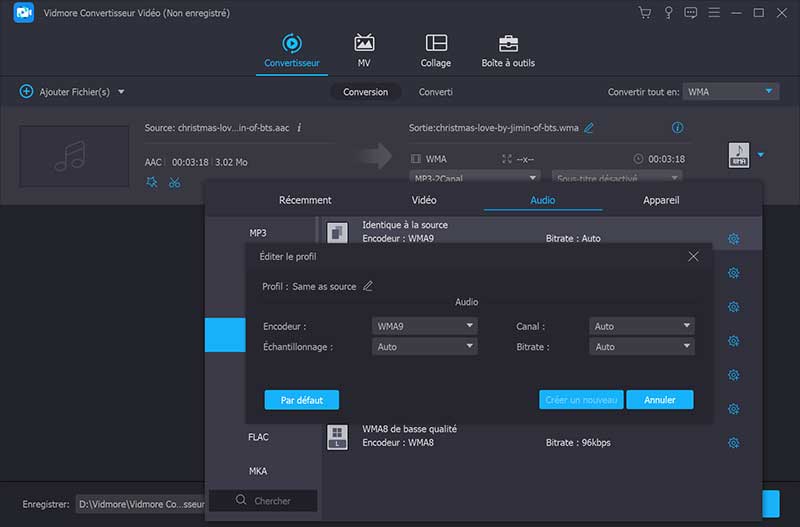The height and width of the screenshot is (527, 800).
Task: Open settings gear for WMA8 basse qualité
Action: click(x=733, y=442)
